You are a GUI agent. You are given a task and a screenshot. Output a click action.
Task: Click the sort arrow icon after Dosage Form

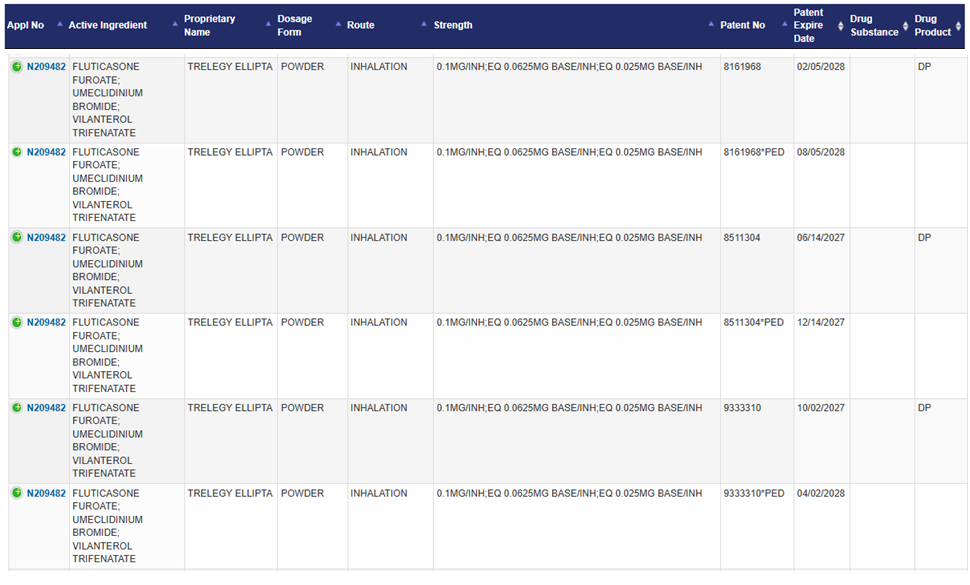tap(338, 24)
